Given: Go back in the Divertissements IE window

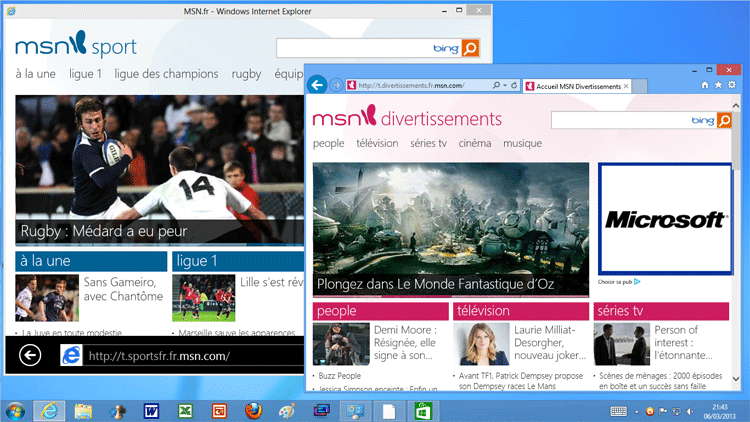Looking at the screenshot, I should (x=317, y=85).
